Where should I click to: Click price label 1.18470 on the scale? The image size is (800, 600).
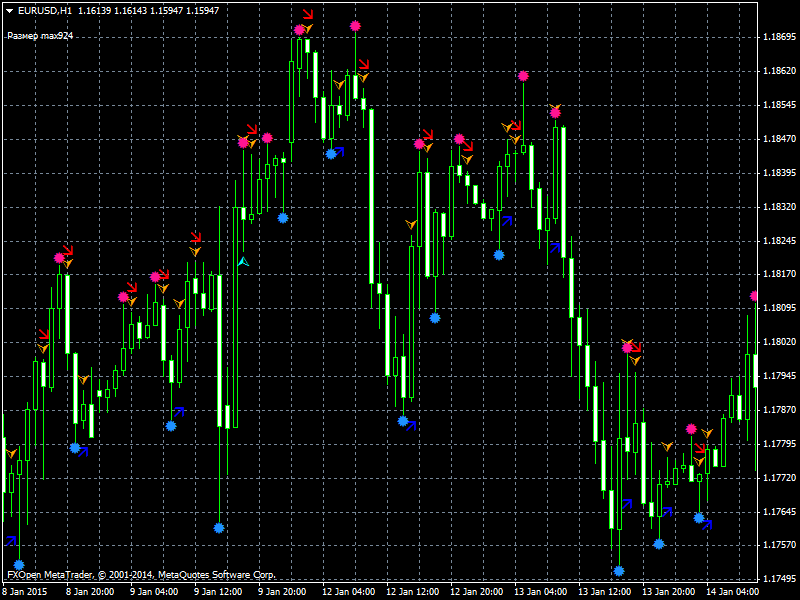[x=779, y=139]
